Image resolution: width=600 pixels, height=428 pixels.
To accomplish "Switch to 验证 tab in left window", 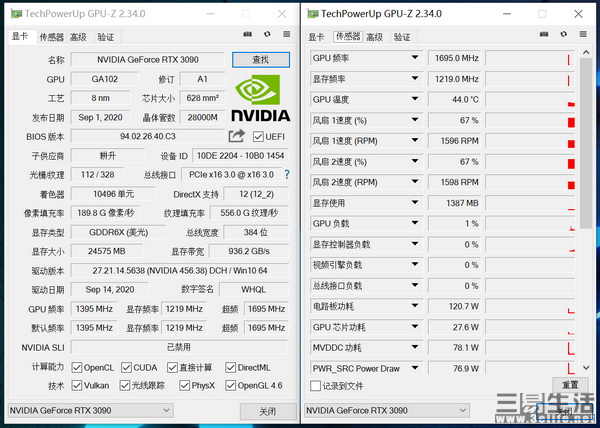I will coord(106,37).
